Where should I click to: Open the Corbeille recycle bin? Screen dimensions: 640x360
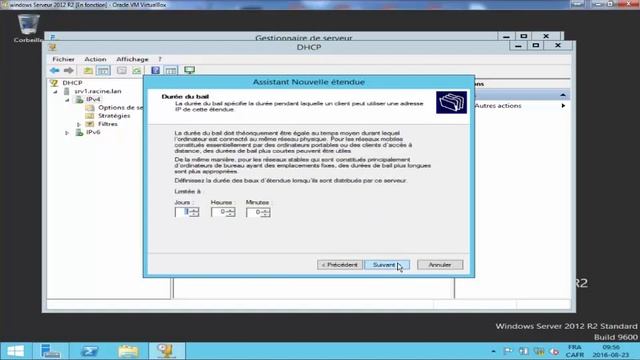(28, 28)
